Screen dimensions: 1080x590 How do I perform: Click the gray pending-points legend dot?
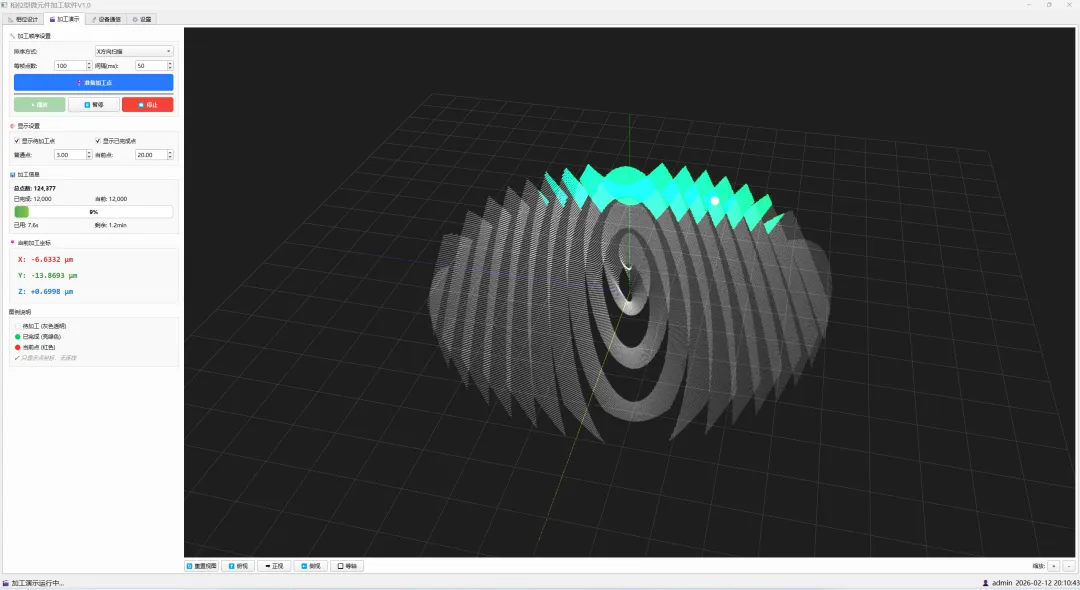[18, 326]
